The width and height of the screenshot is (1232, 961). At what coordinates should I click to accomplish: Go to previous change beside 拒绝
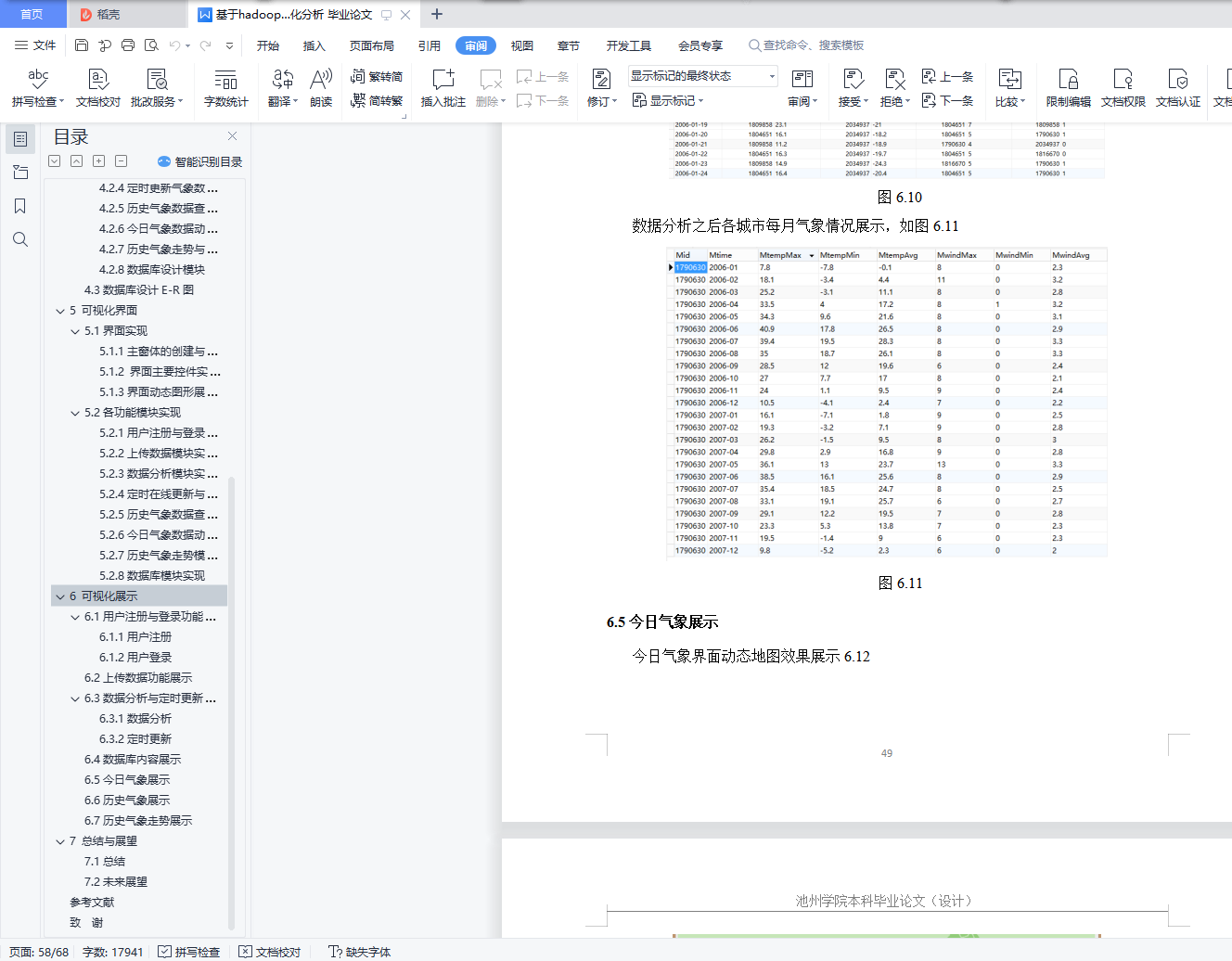click(947, 77)
